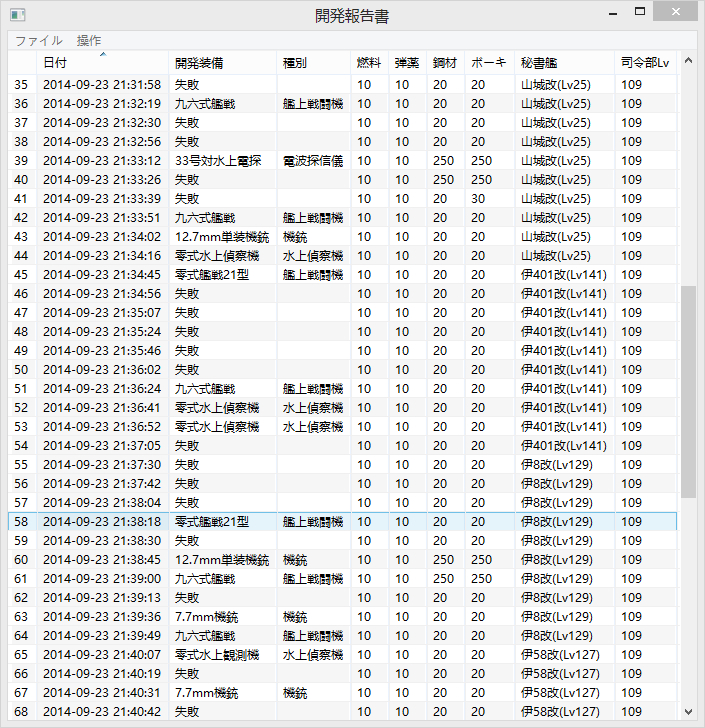The width and height of the screenshot is (705, 728).
Task: Sort by the 鋼材 column header
Action: (x=446, y=63)
